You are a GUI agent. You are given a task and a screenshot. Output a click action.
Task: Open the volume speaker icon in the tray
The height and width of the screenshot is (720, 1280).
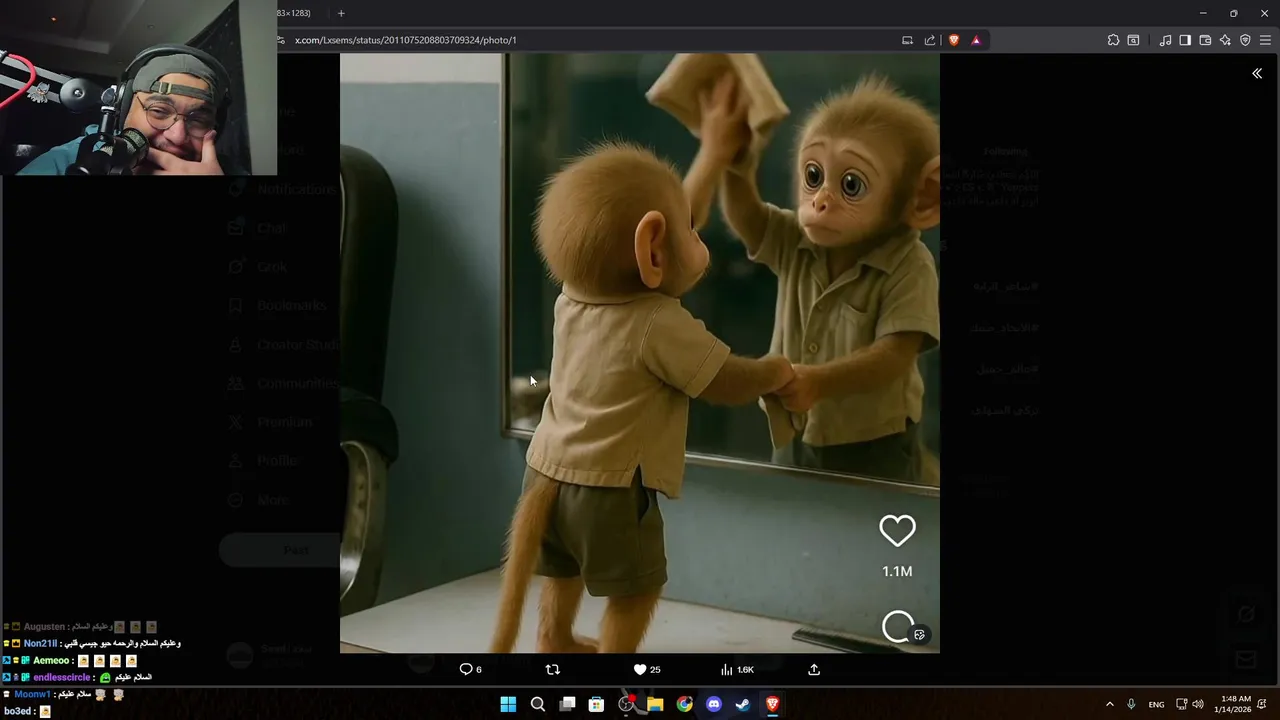[1198, 704]
